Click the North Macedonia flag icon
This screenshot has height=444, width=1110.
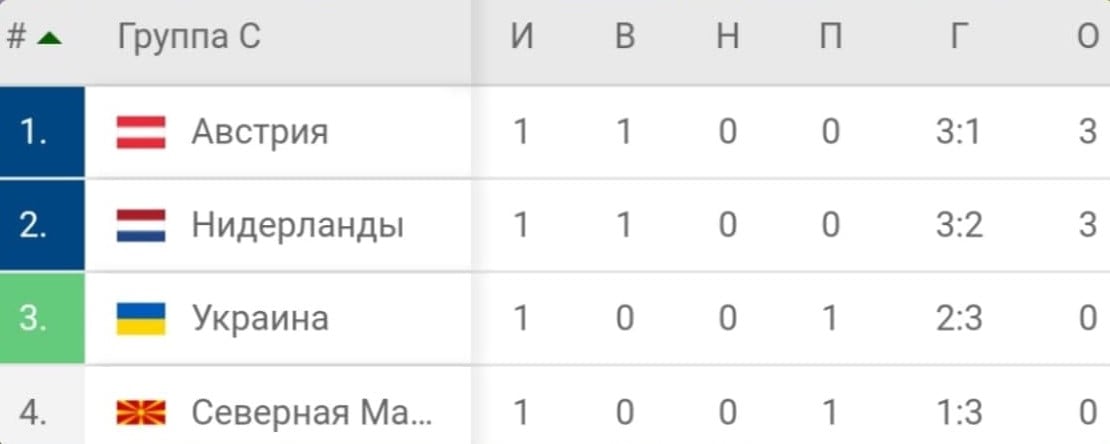click(x=141, y=413)
